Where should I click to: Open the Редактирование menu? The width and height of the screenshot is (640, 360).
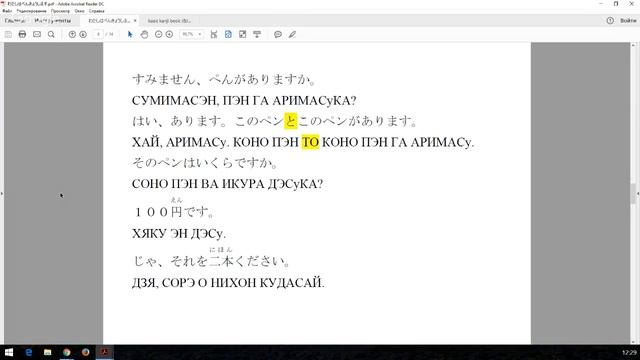pyautogui.click(x=31, y=11)
